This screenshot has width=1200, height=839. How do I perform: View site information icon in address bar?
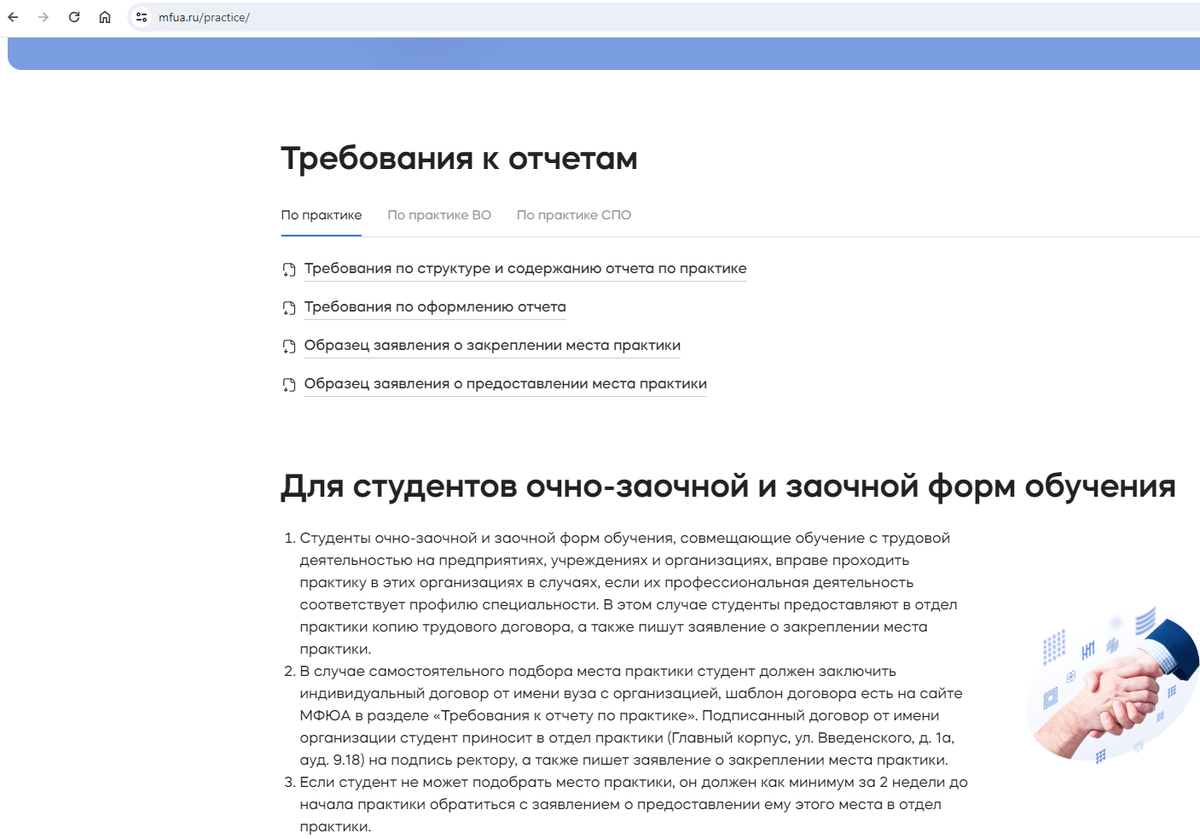point(141,17)
